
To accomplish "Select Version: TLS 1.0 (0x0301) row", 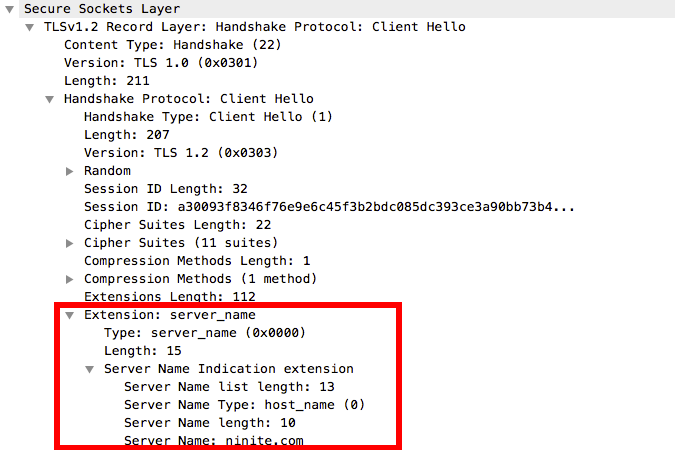I will coord(161,63).
